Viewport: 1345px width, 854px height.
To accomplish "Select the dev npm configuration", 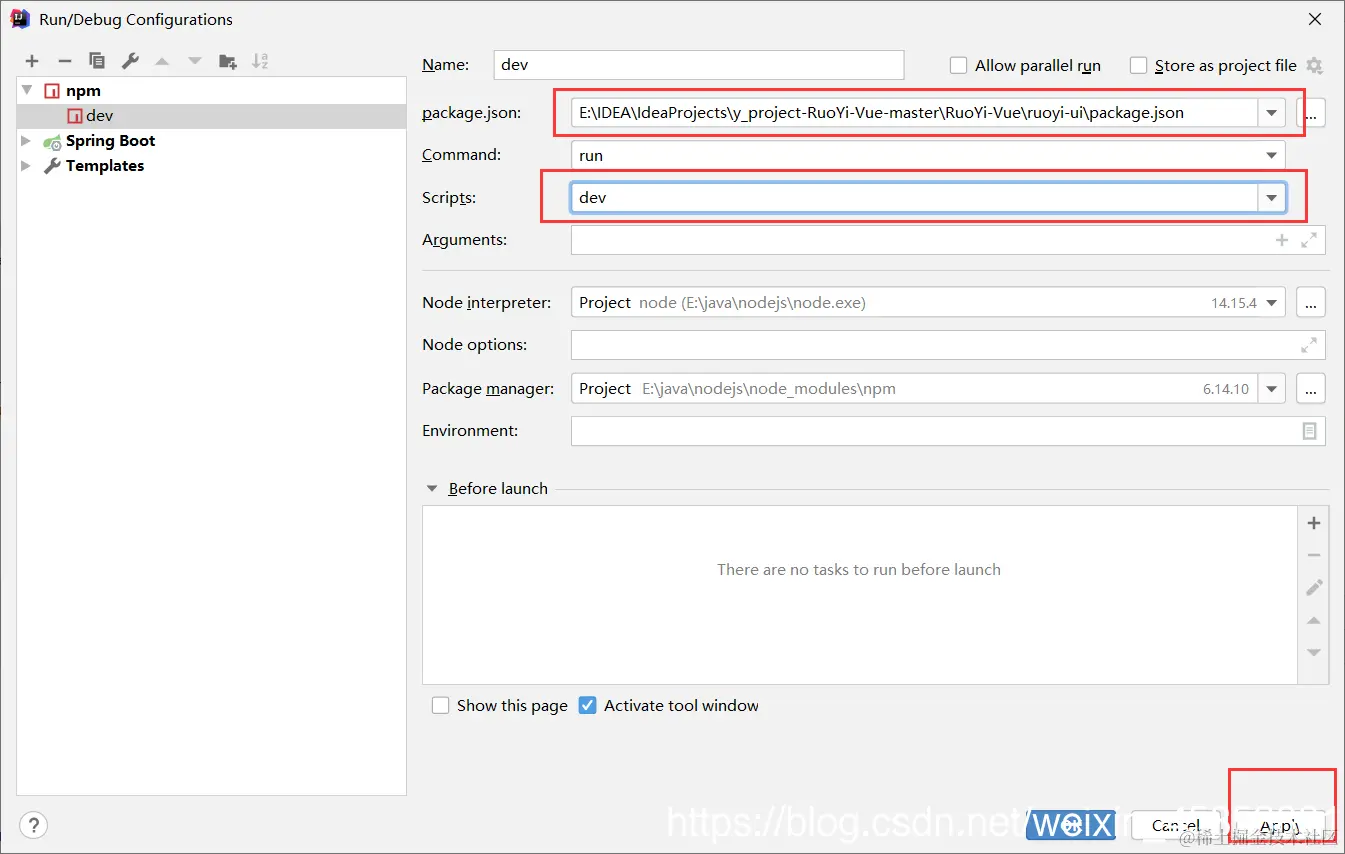I will tap(212, 116).
